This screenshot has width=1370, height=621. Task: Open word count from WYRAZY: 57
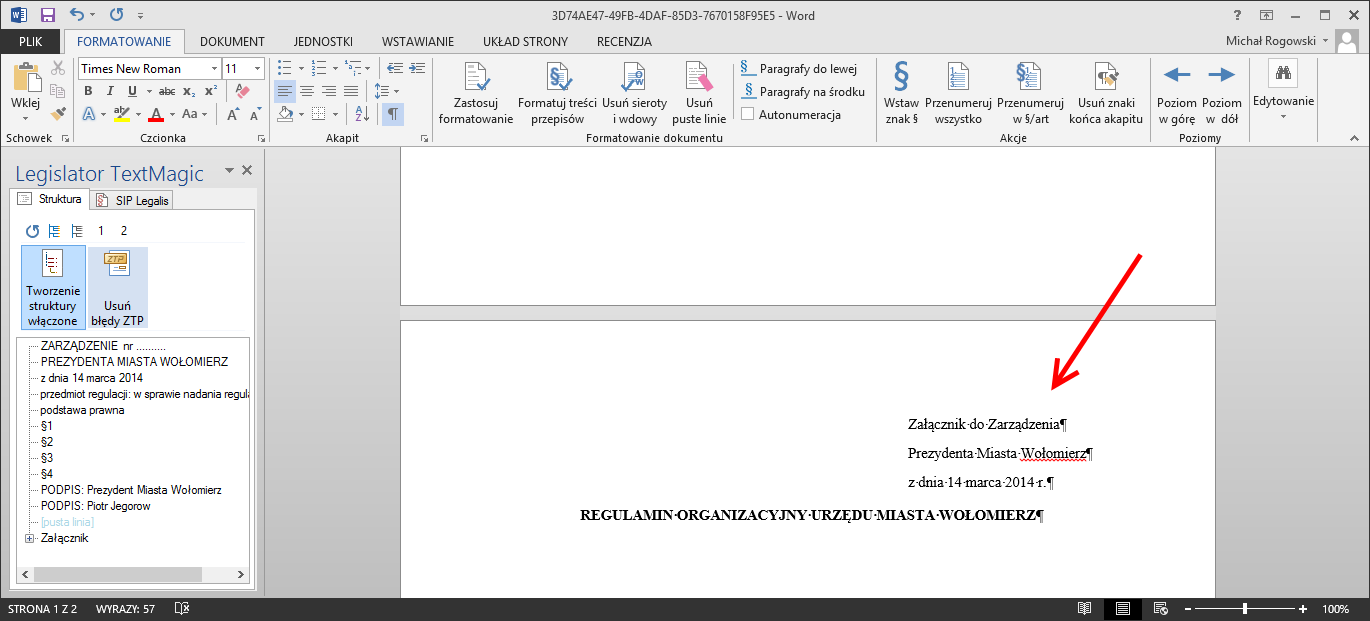(125, 609)
